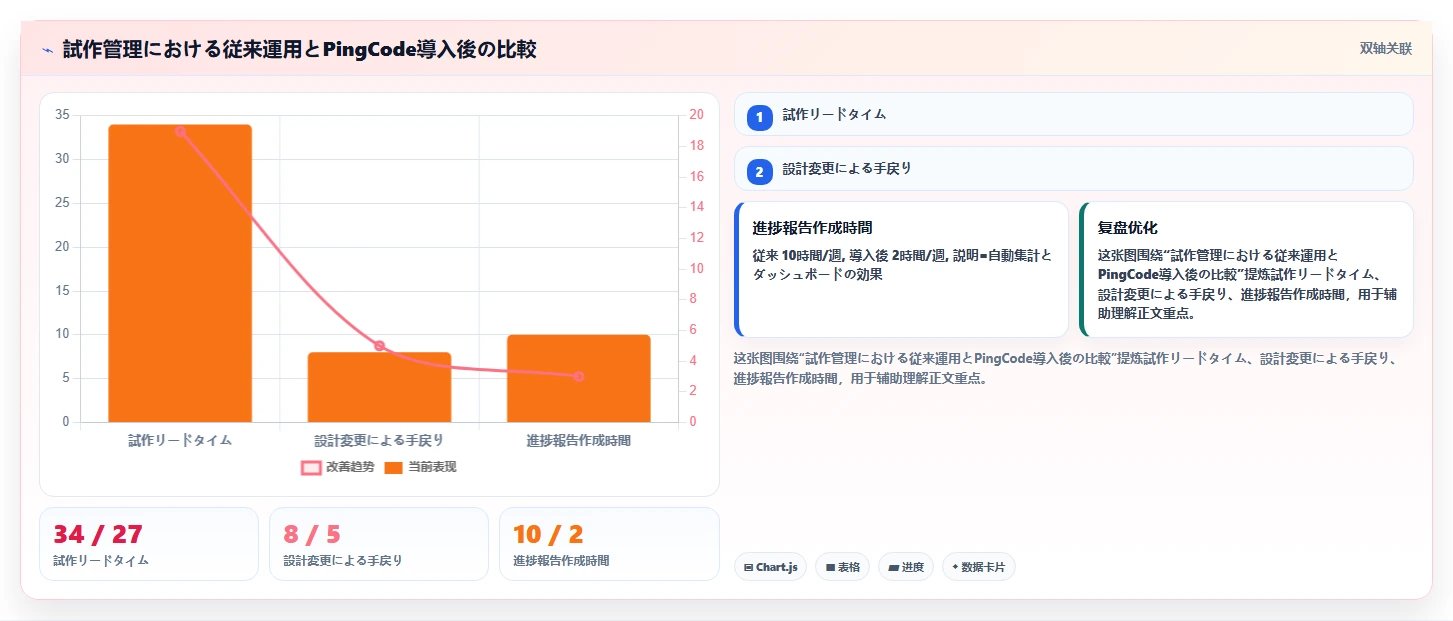This screenshot has height=621, width=1453.
Task: Click the 進捗報告作成時間 x-axis label
Action: 579,440
